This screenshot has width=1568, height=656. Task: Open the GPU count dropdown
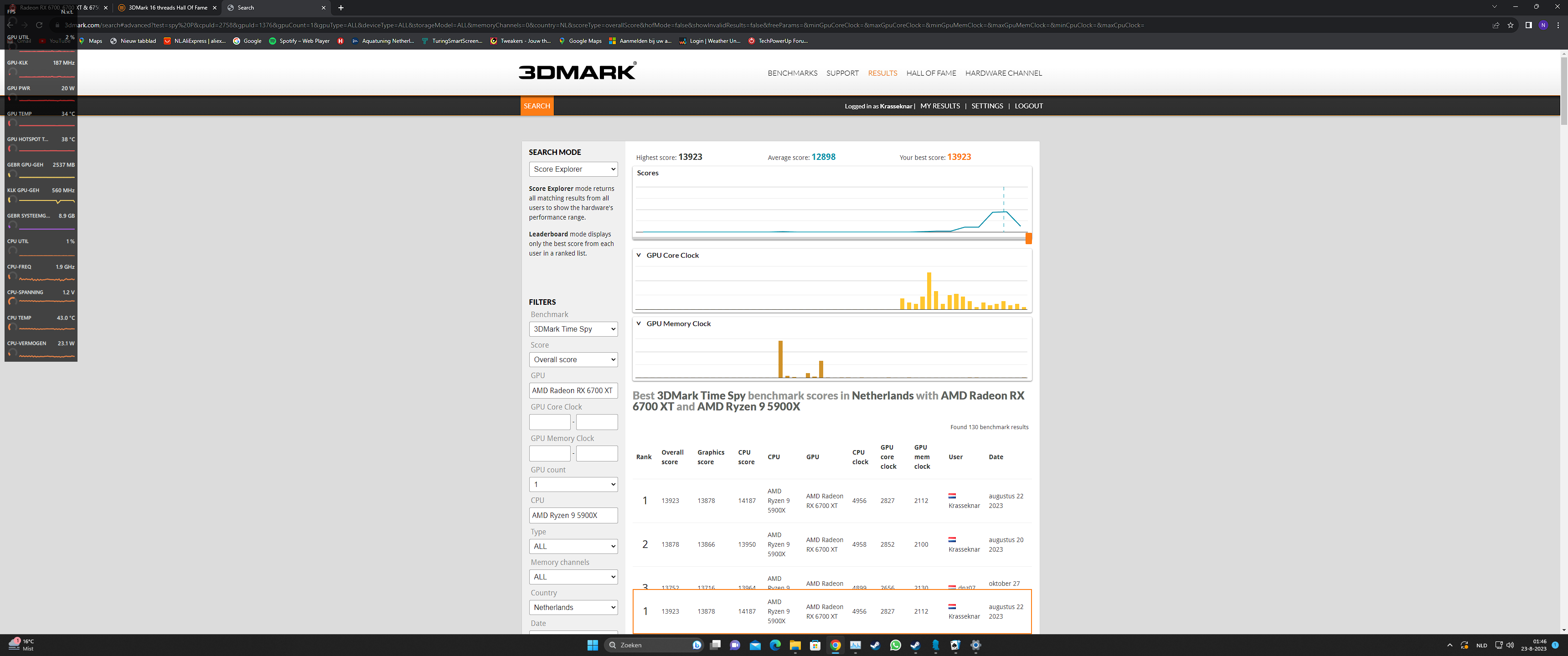click(573, 484)
